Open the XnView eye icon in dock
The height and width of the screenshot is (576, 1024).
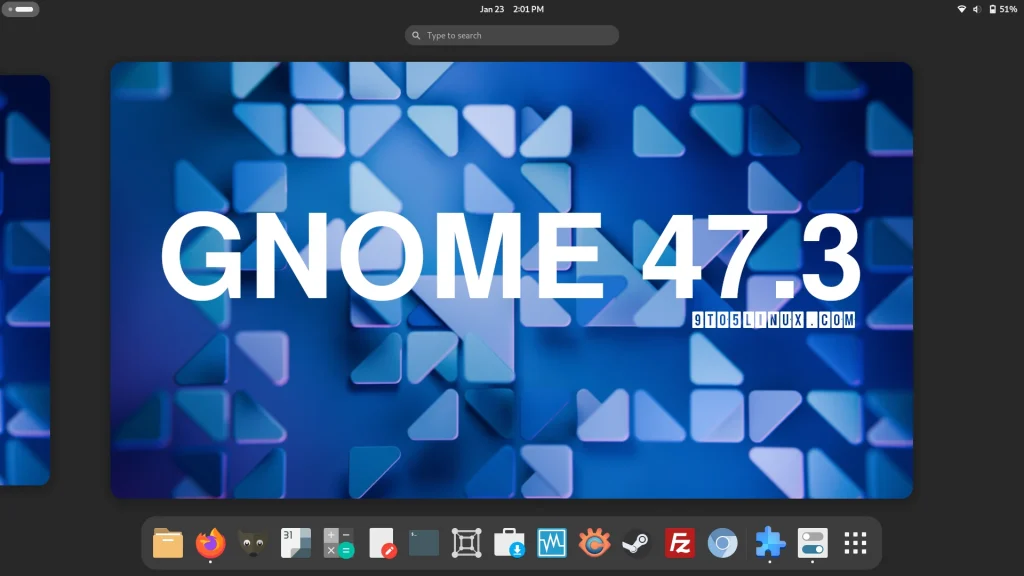coord(594,543)
